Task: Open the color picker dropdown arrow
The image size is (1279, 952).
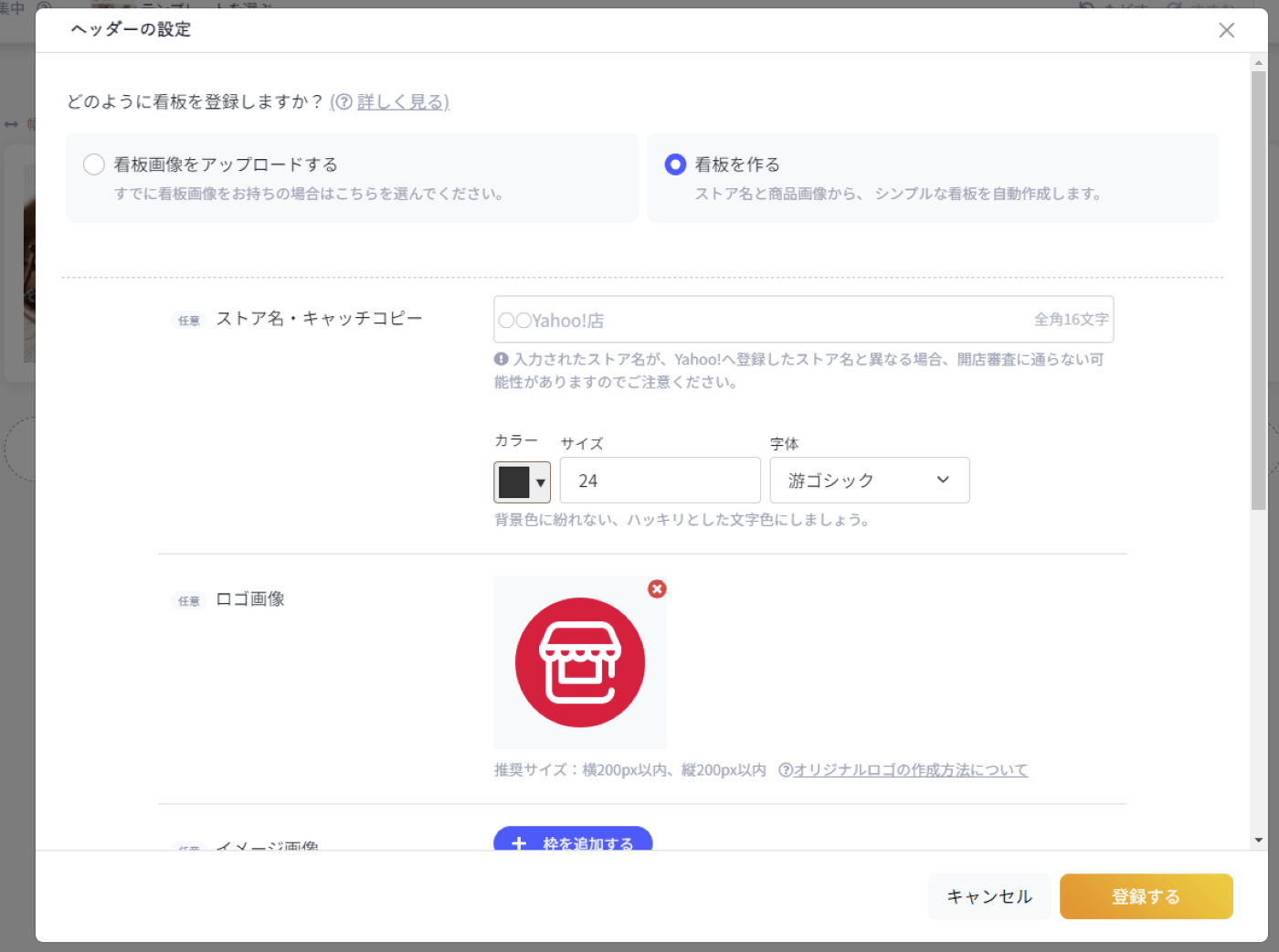Action: [x=541, y=482]
